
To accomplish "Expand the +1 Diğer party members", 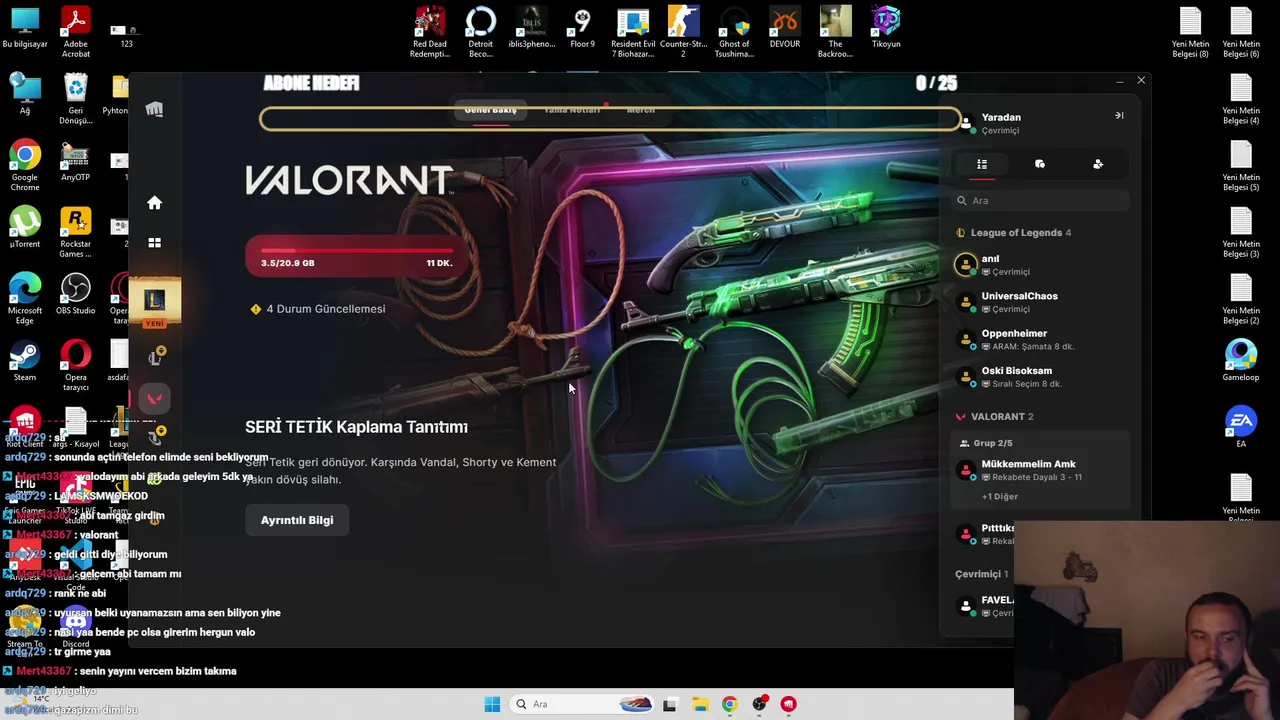I will point(1000,496).
